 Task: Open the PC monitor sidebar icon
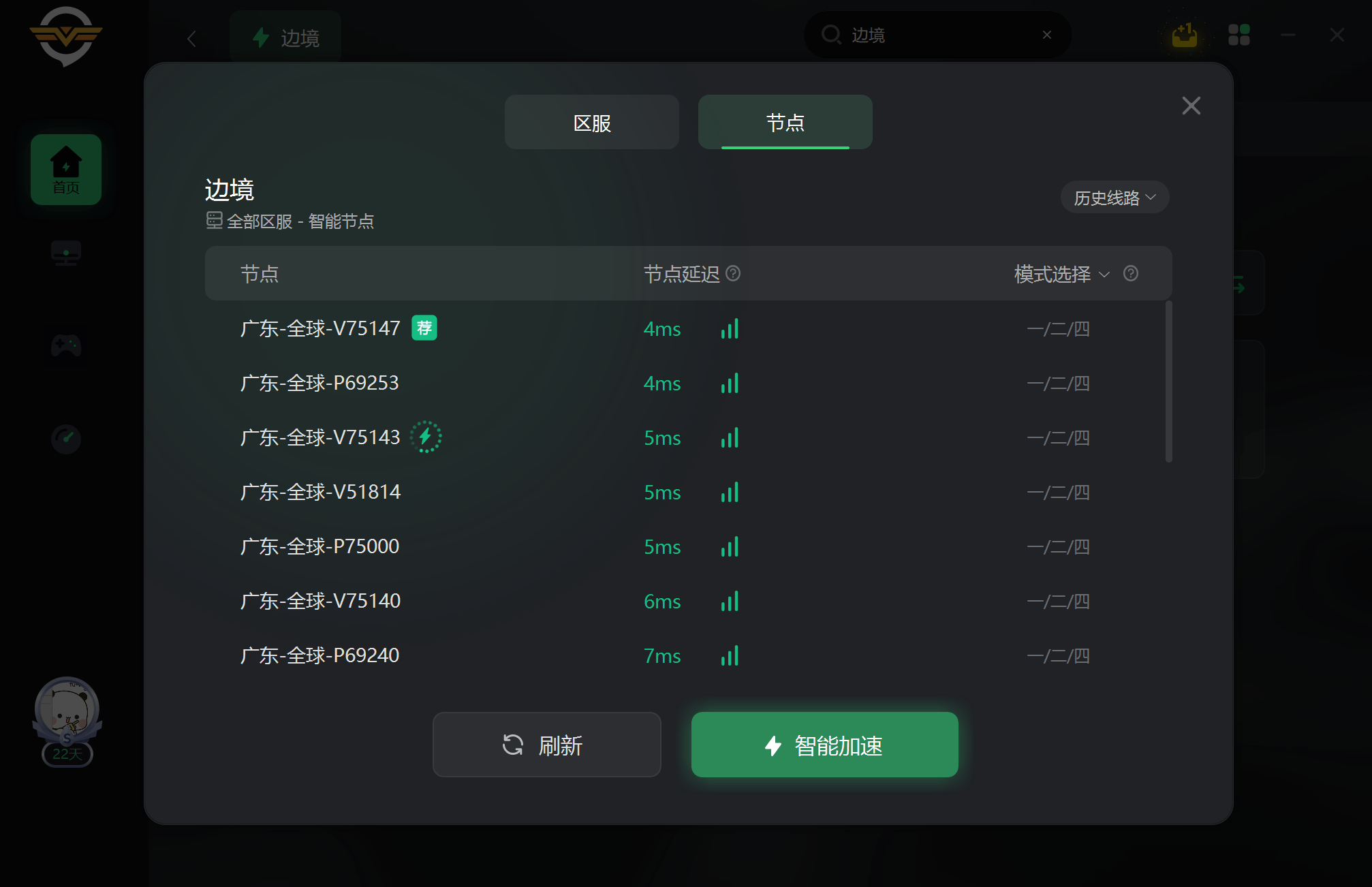66,253
